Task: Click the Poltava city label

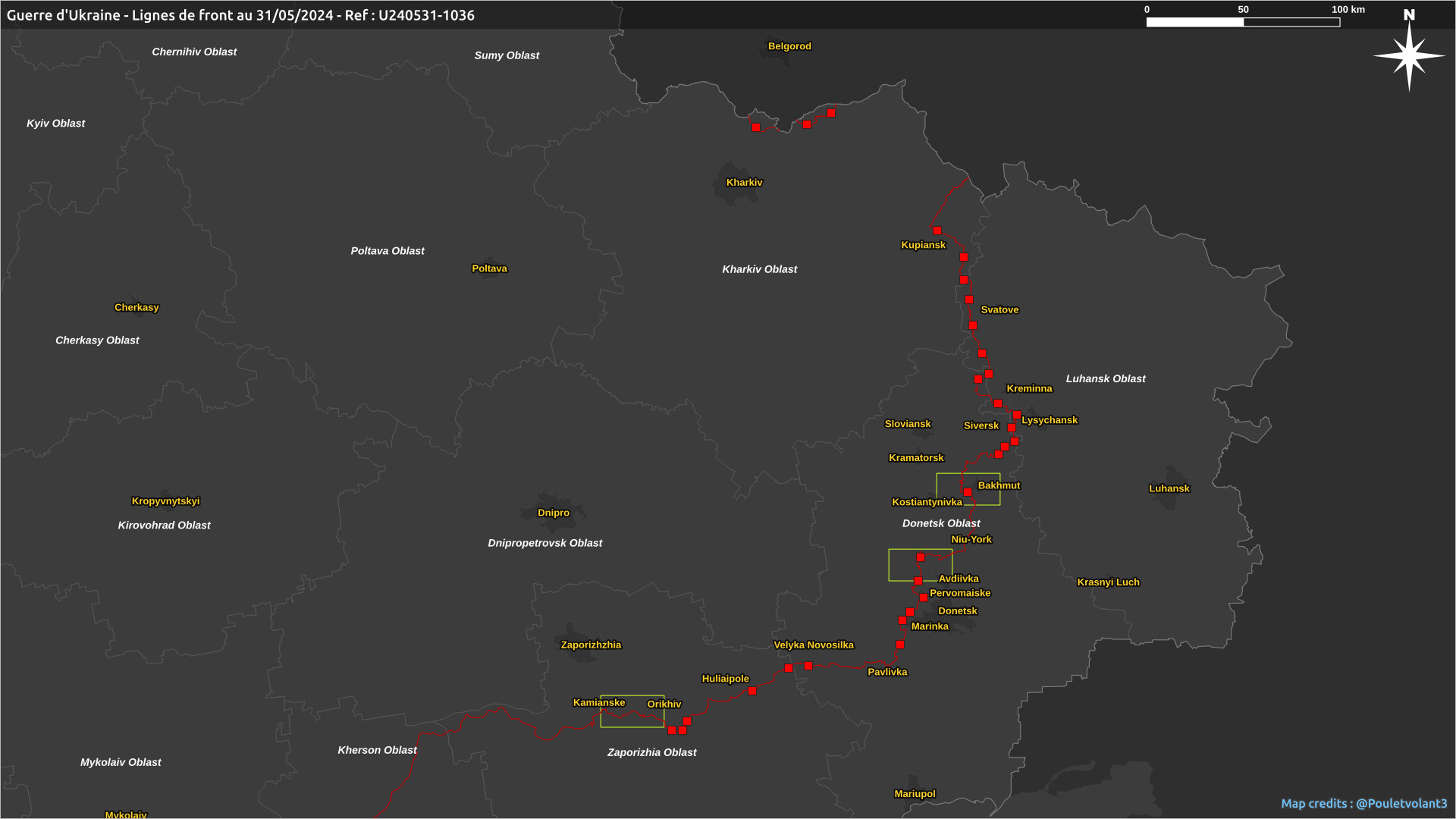Action: point(489,268)
